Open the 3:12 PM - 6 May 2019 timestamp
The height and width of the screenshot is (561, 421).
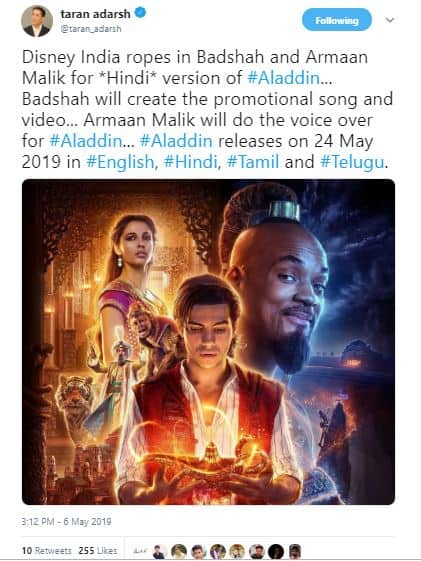[x=66, y=522]
